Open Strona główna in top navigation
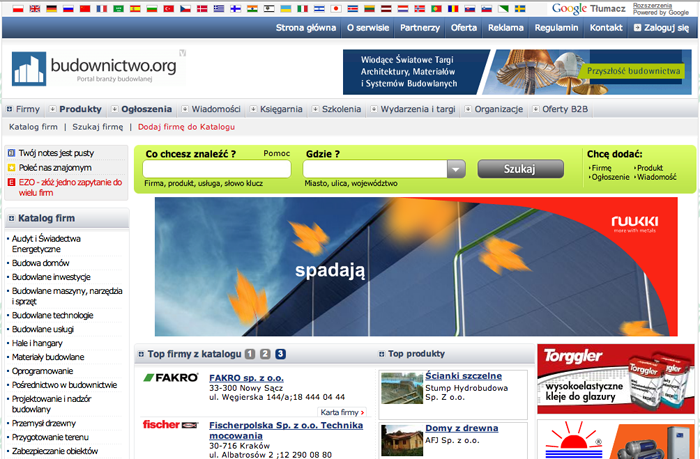Screen dimensions: 700x459 point(306,28)
